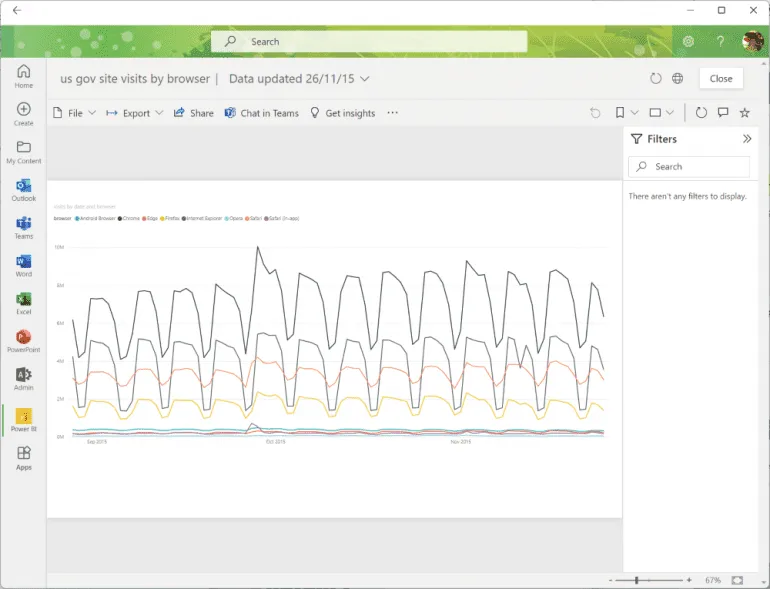Click the Word app icon
Screen dimensions: 770x589
pyautogui.click(x=23, y=265)
